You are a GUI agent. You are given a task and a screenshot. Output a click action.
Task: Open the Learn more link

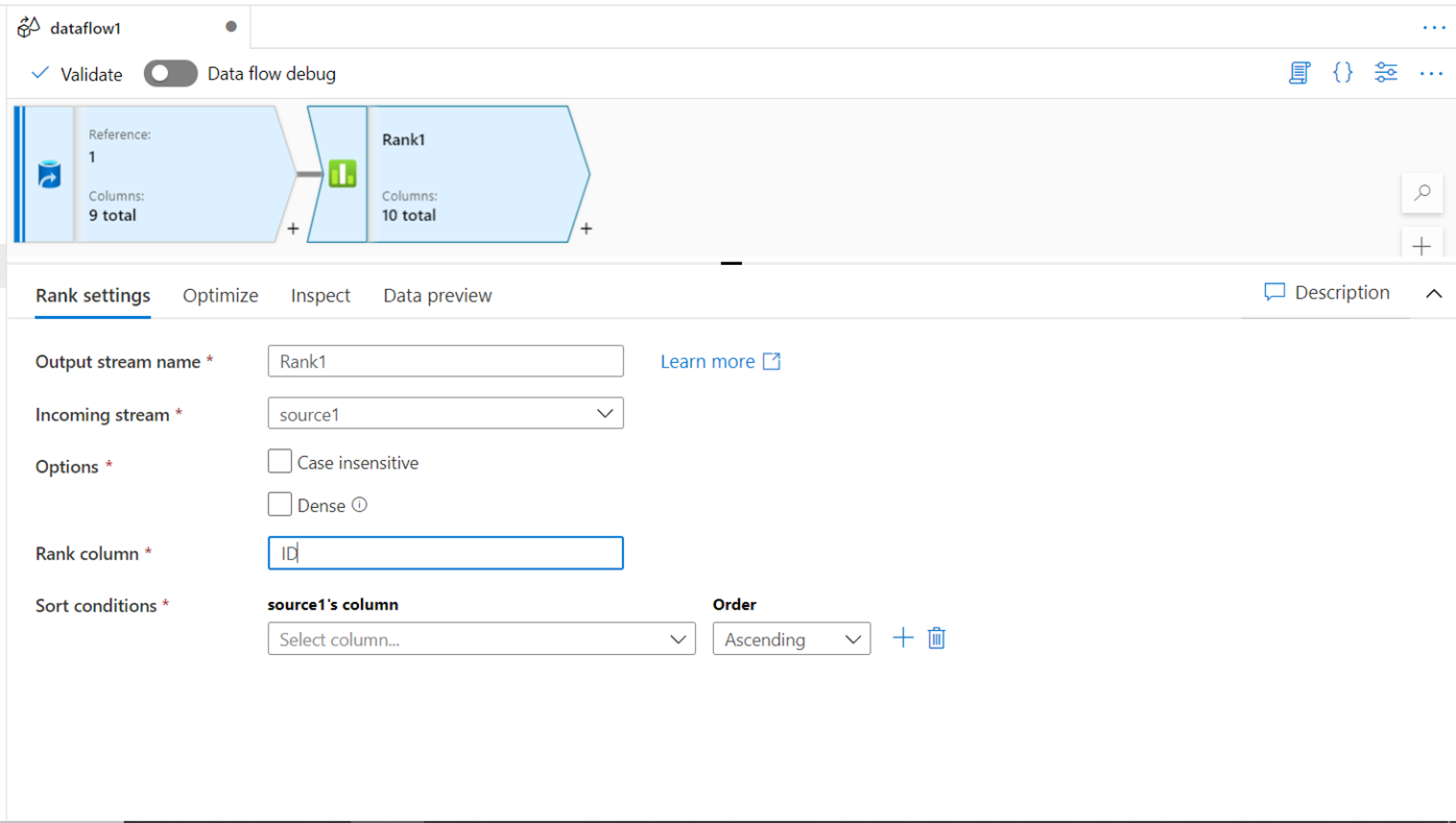pyautogui.click(x=720, y=361)
